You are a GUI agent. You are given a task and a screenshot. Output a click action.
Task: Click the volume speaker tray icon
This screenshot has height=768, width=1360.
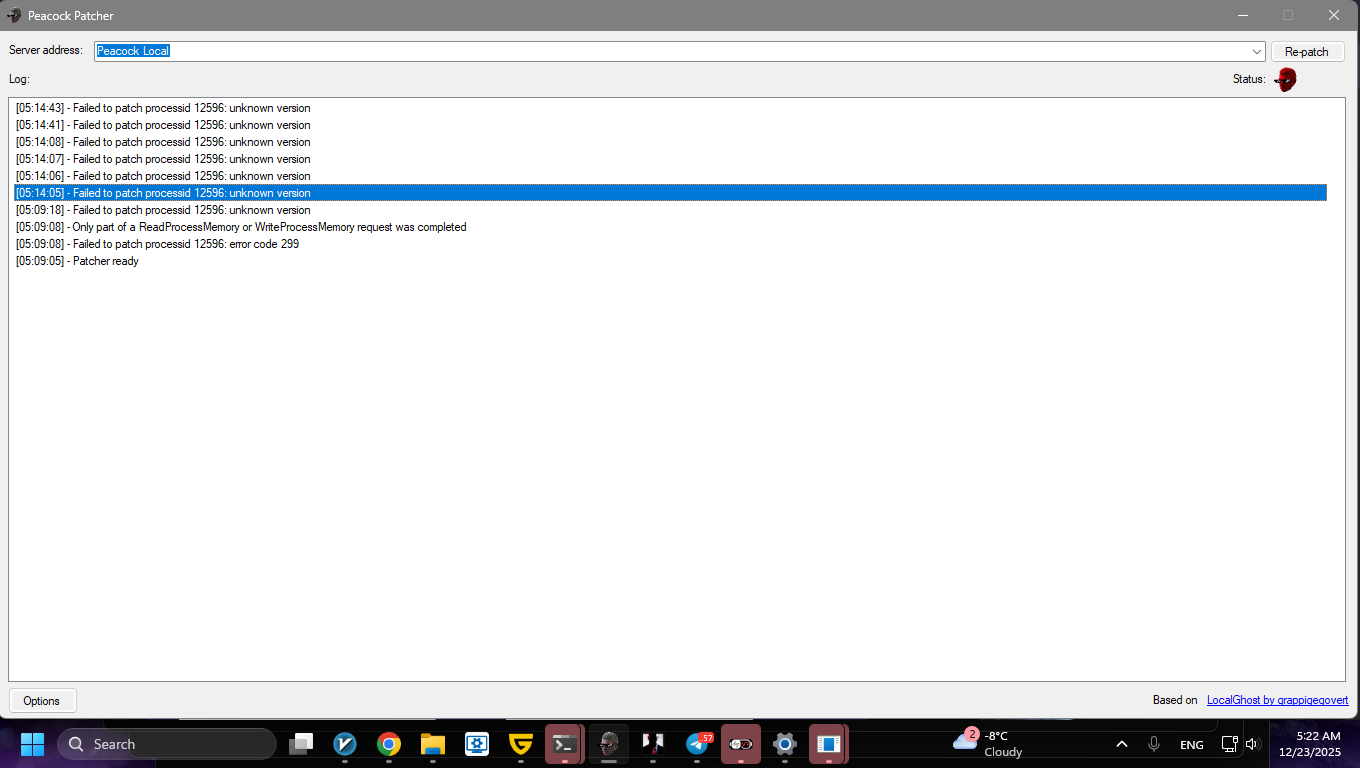click(x=1252, y=744)
